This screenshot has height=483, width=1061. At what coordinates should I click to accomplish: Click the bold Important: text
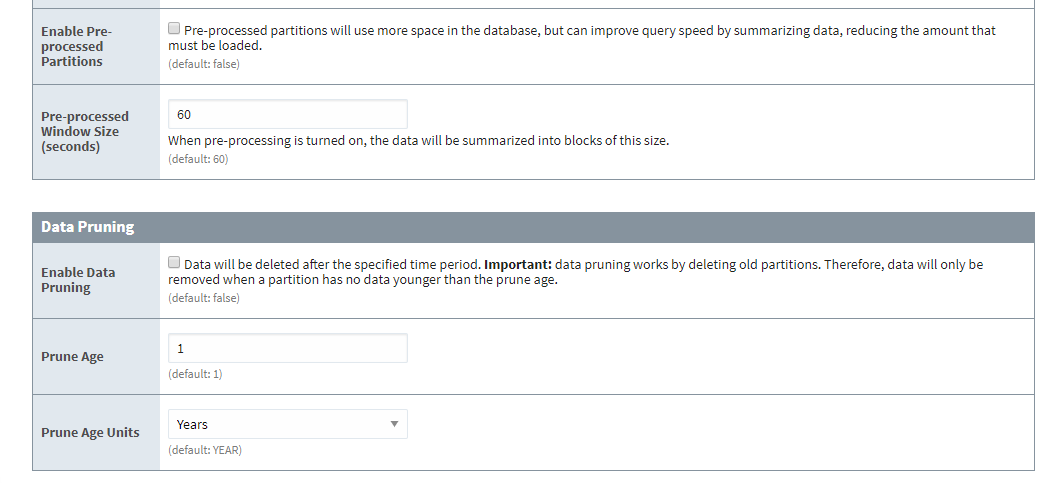[517, 264]
